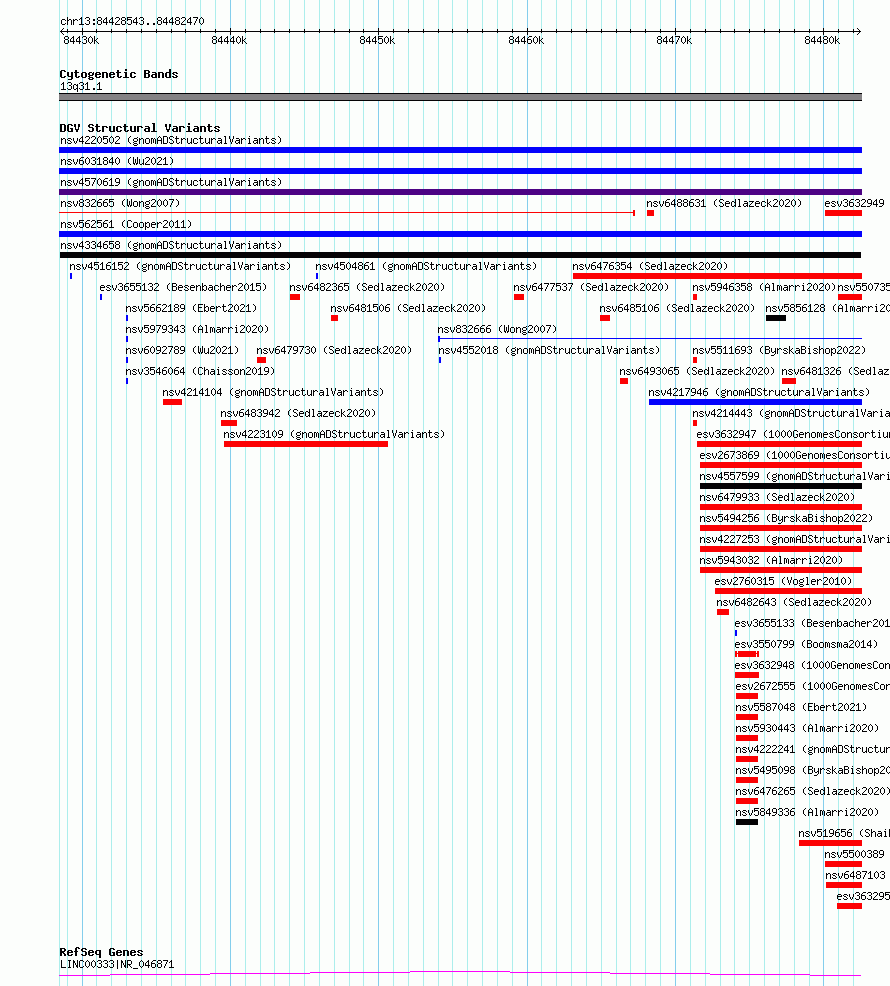Click red bar under nsv6476354
The image size is (890, 986).
(x=717, y=276)
